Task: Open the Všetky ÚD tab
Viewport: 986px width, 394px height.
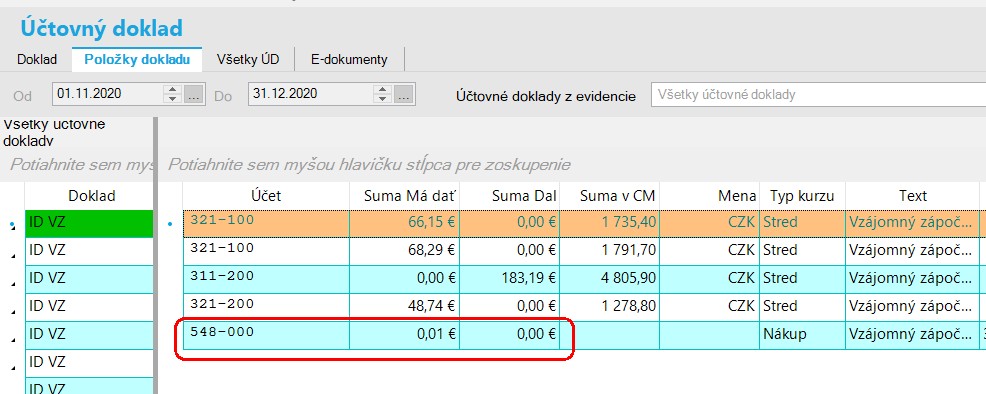Action: 248,60
